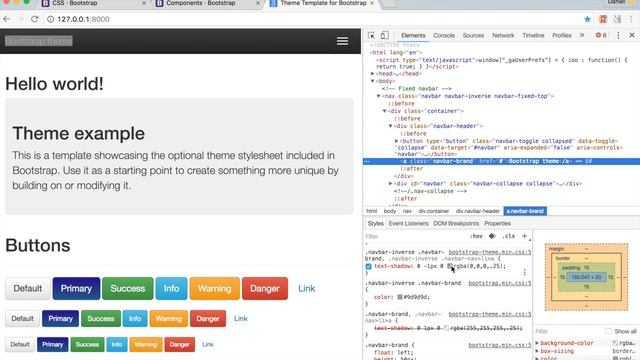The height and width of the screenshot is (360, 640).
Task: Click the large Warning button
Action: point(215,289)
